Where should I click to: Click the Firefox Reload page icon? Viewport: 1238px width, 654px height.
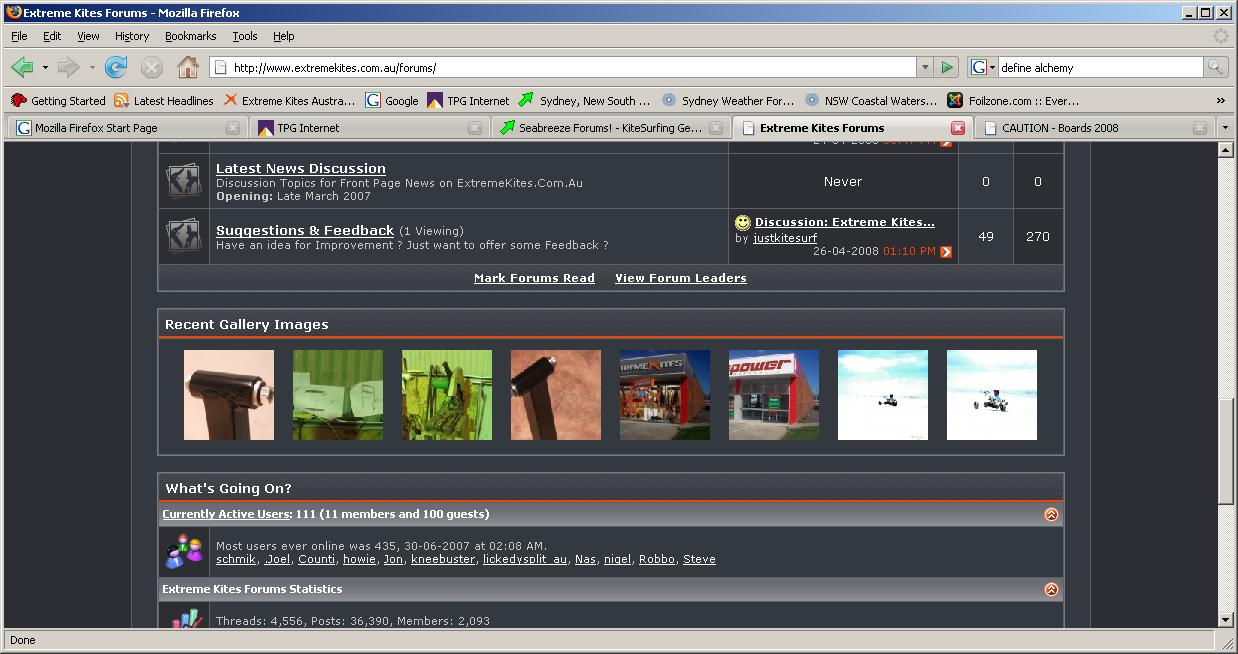116,67
